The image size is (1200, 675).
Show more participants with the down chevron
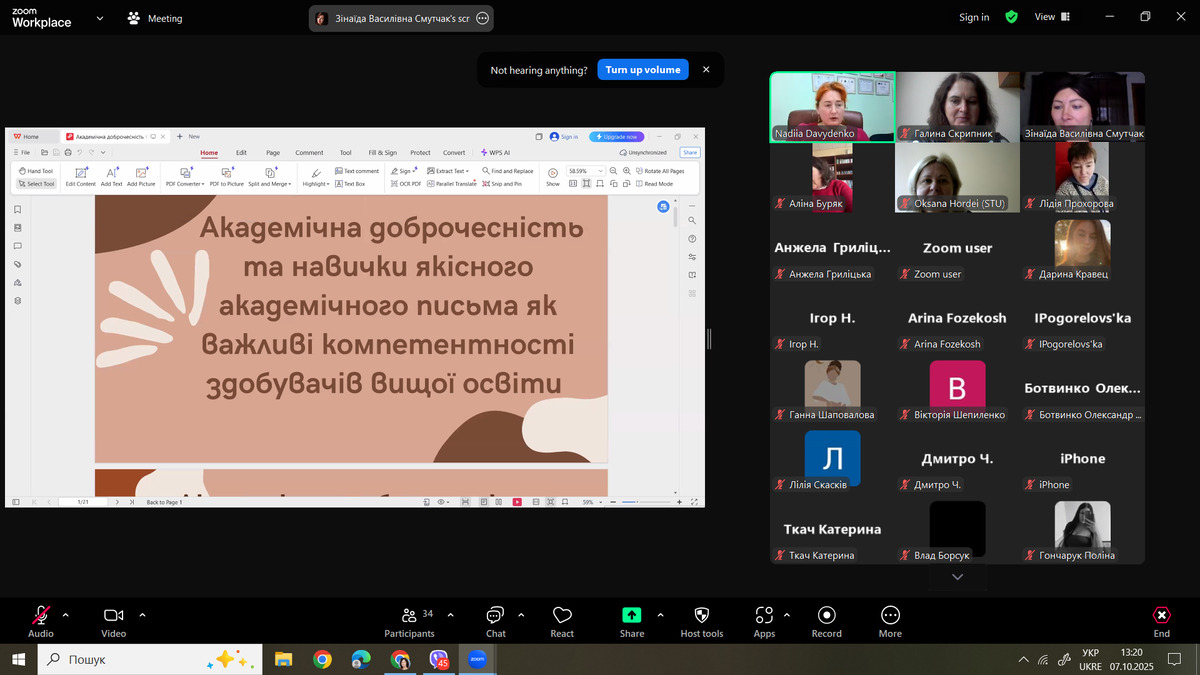coord(957,577)
